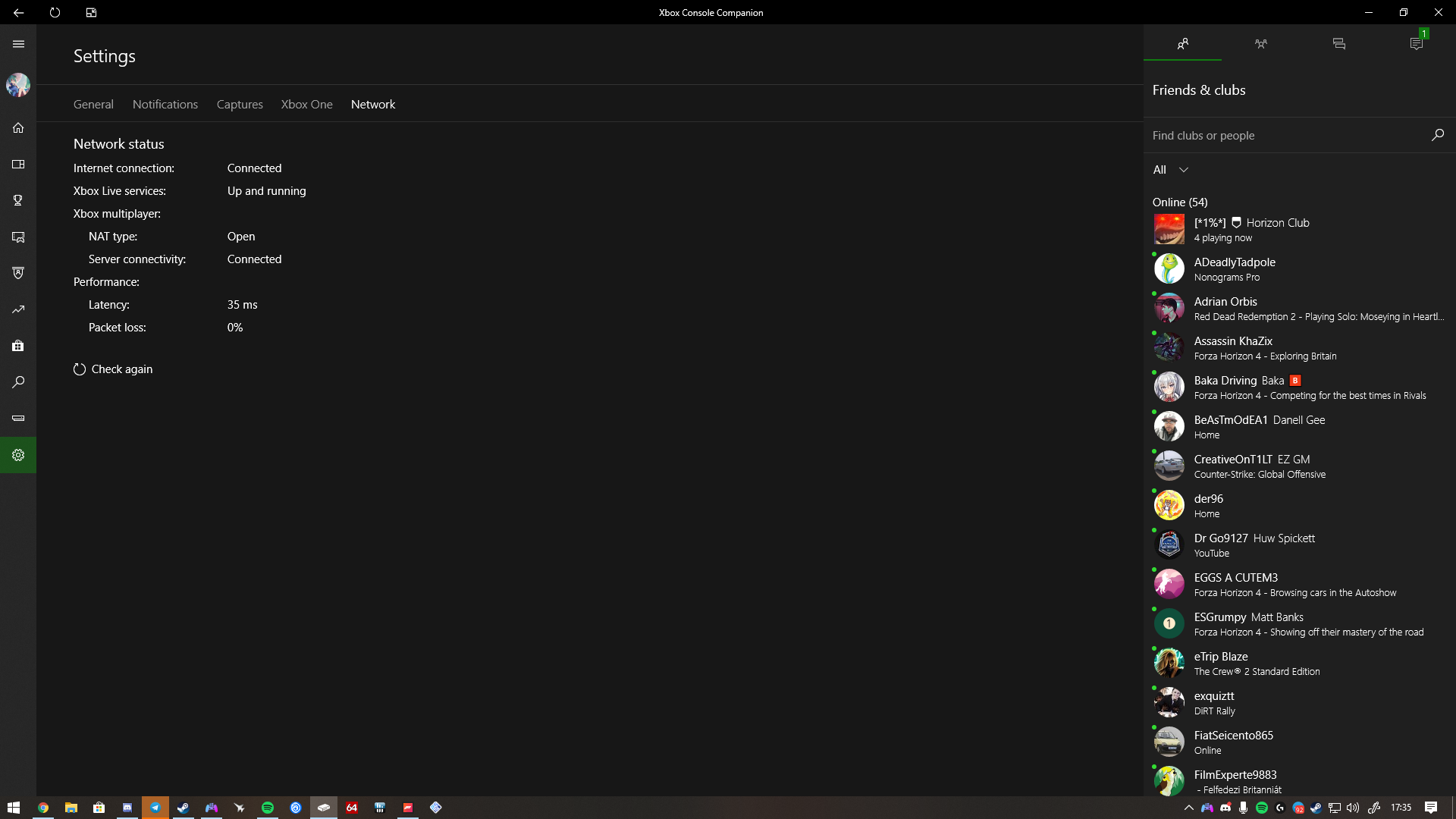Switch to the Messages panel icon
The image size is (1456, 819).
pos(1338,44)
